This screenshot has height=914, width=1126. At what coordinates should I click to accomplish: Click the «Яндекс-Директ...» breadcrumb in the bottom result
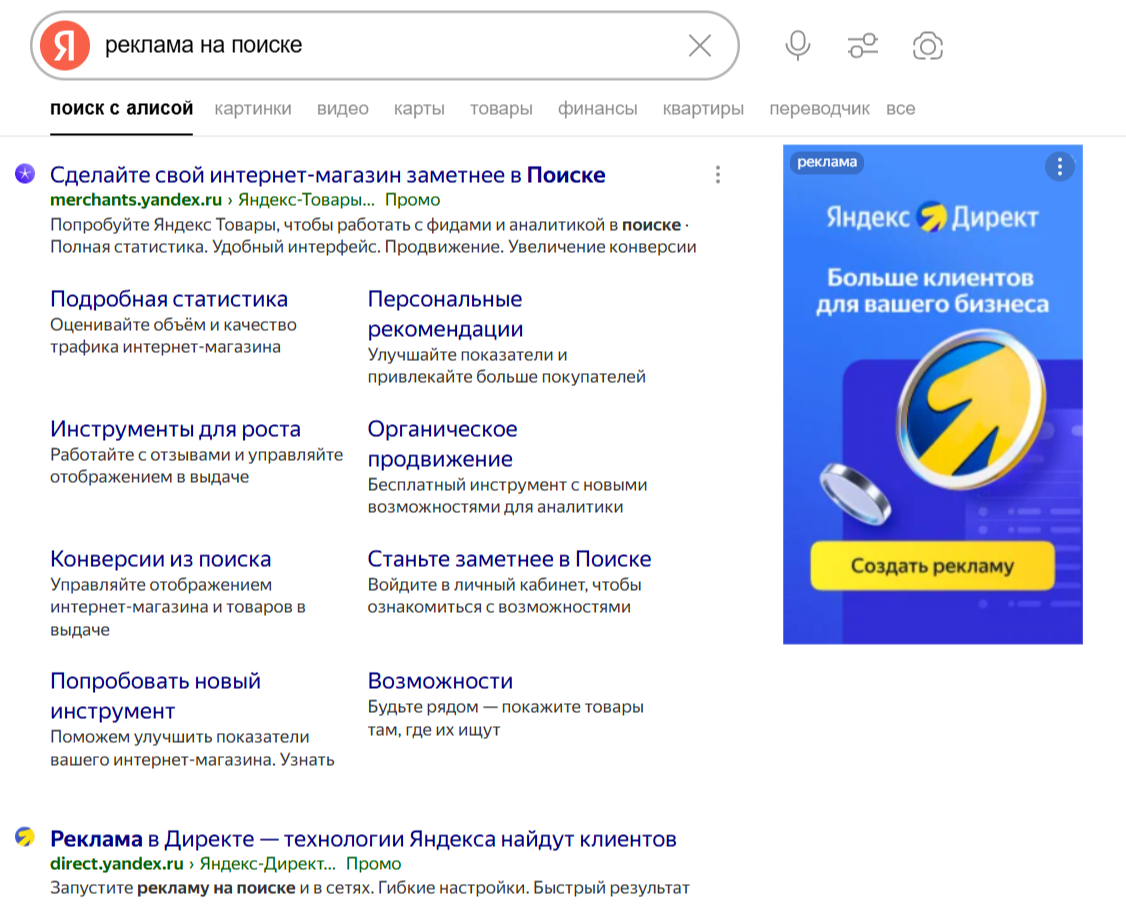click(267, 863)
